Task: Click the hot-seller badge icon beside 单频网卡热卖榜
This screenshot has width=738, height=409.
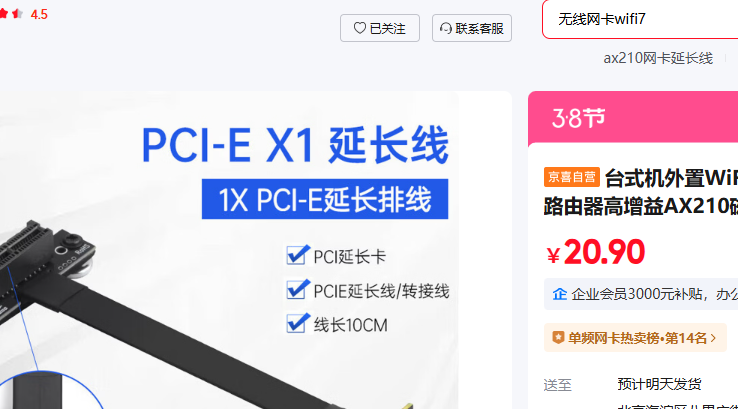Action: [x=558, y=337]
